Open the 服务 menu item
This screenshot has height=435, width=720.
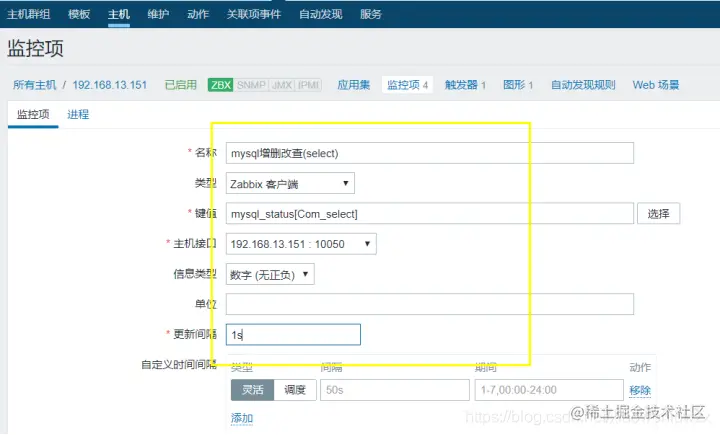371,14
